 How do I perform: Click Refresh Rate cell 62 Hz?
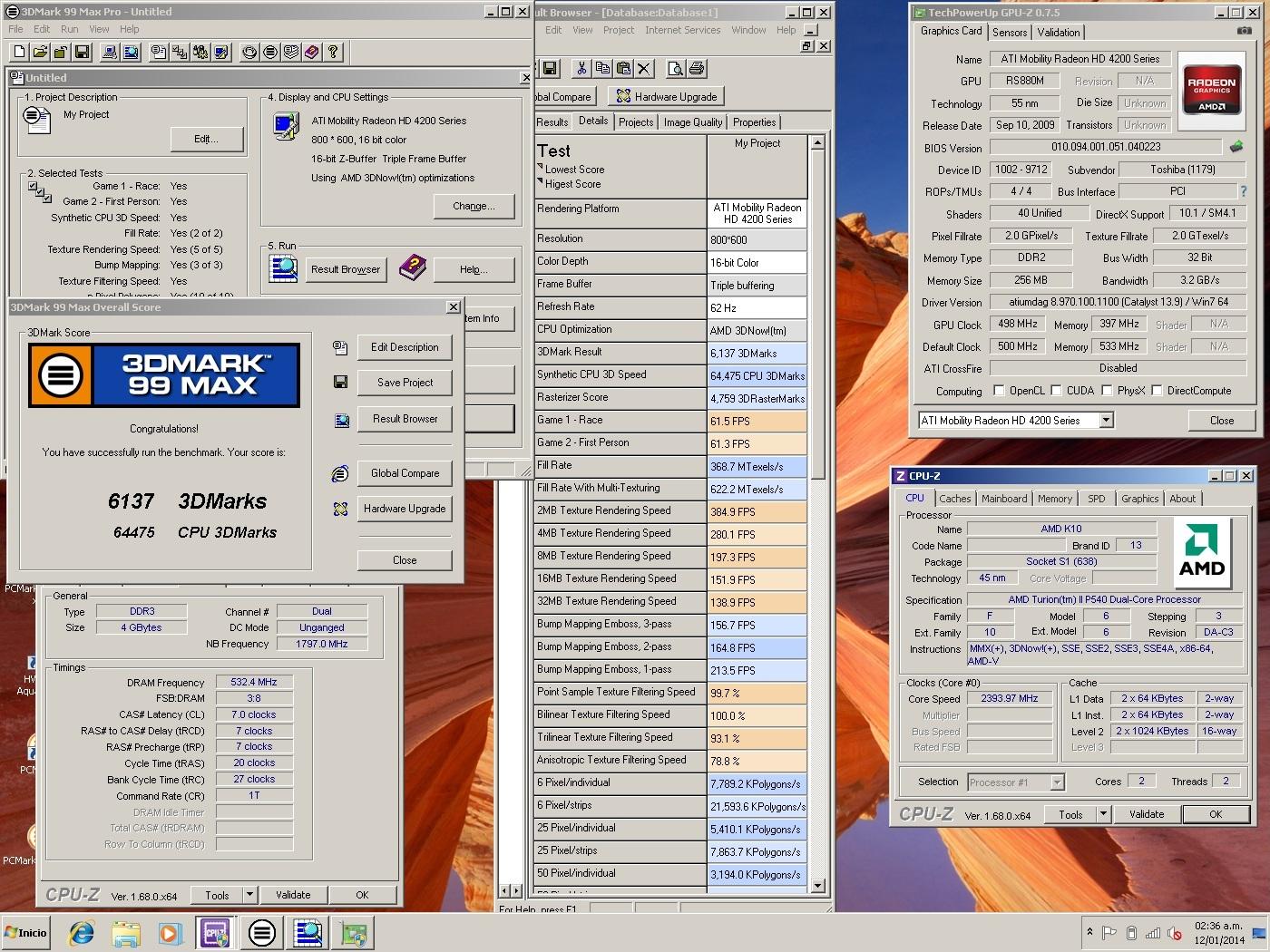(757, 308)
